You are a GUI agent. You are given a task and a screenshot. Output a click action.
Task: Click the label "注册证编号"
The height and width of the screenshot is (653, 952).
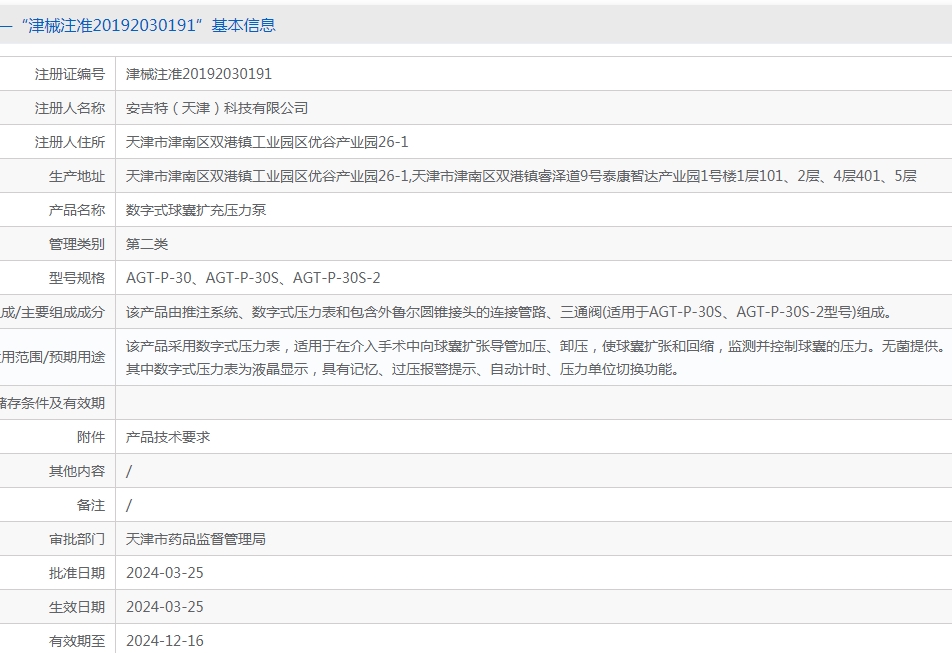[70, 74]
